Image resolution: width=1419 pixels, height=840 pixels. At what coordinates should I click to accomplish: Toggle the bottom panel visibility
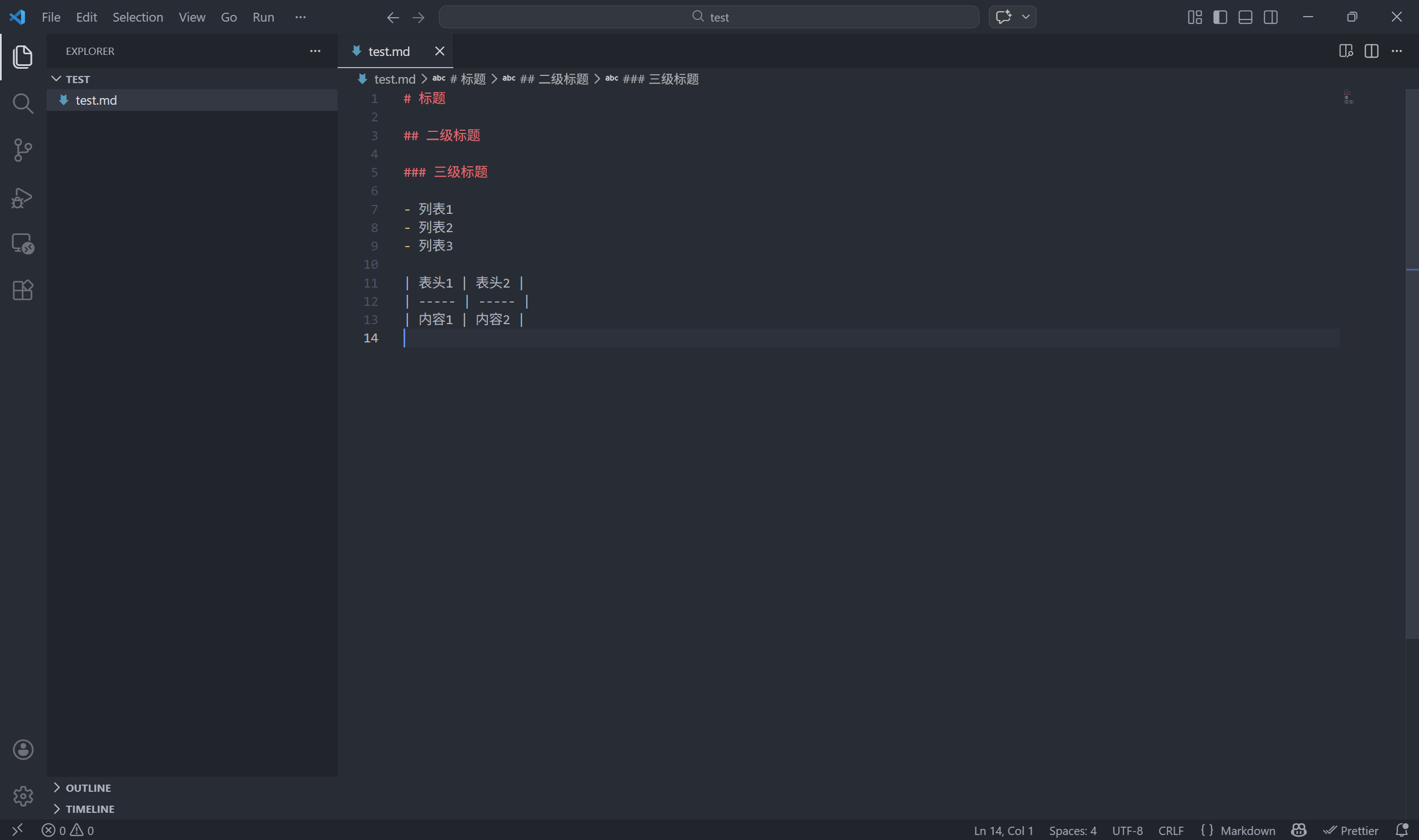click(1244, 17)
